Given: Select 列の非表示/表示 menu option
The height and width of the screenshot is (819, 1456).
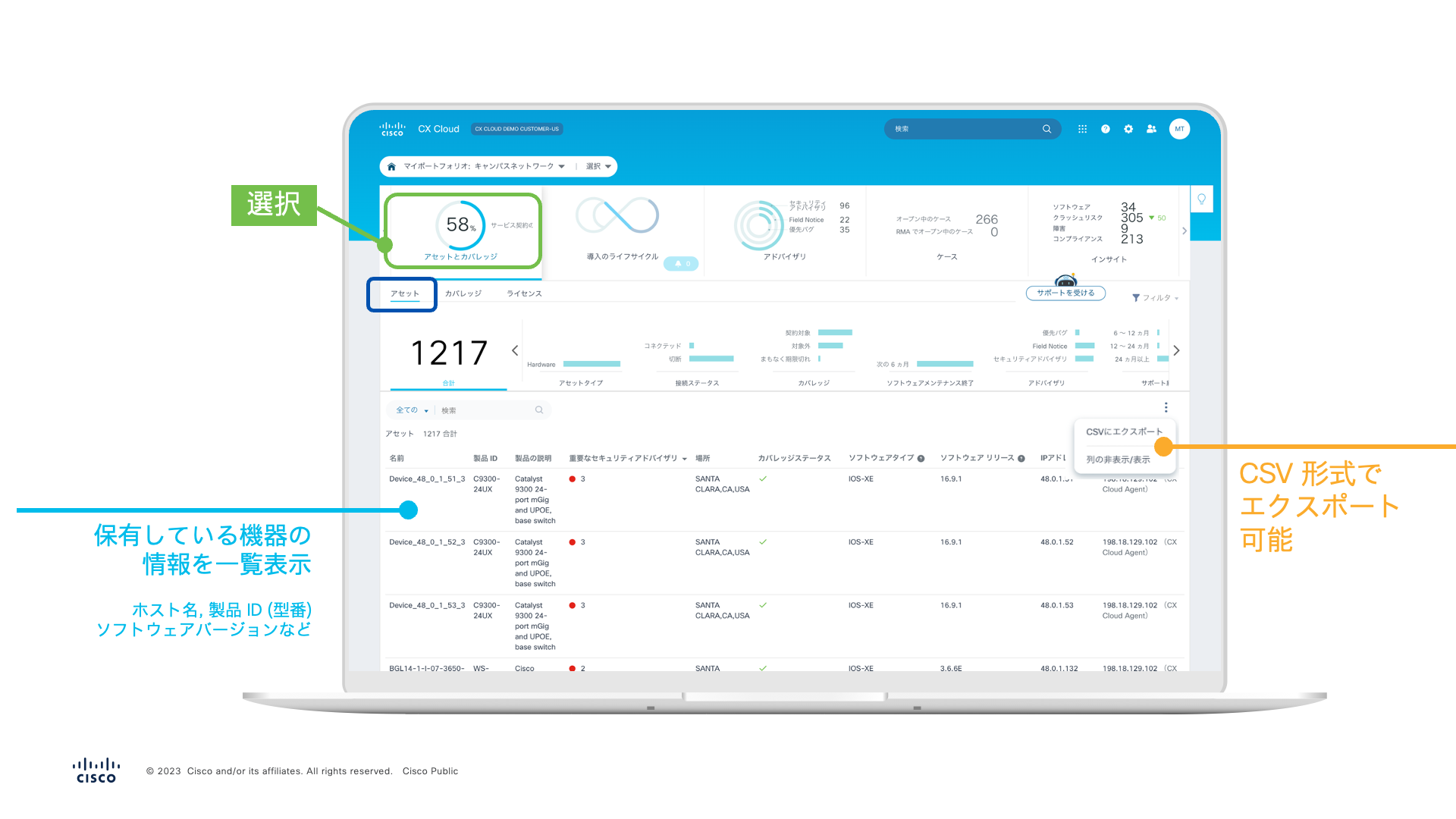Looking at the screenshot, I should coord(1118,460).
